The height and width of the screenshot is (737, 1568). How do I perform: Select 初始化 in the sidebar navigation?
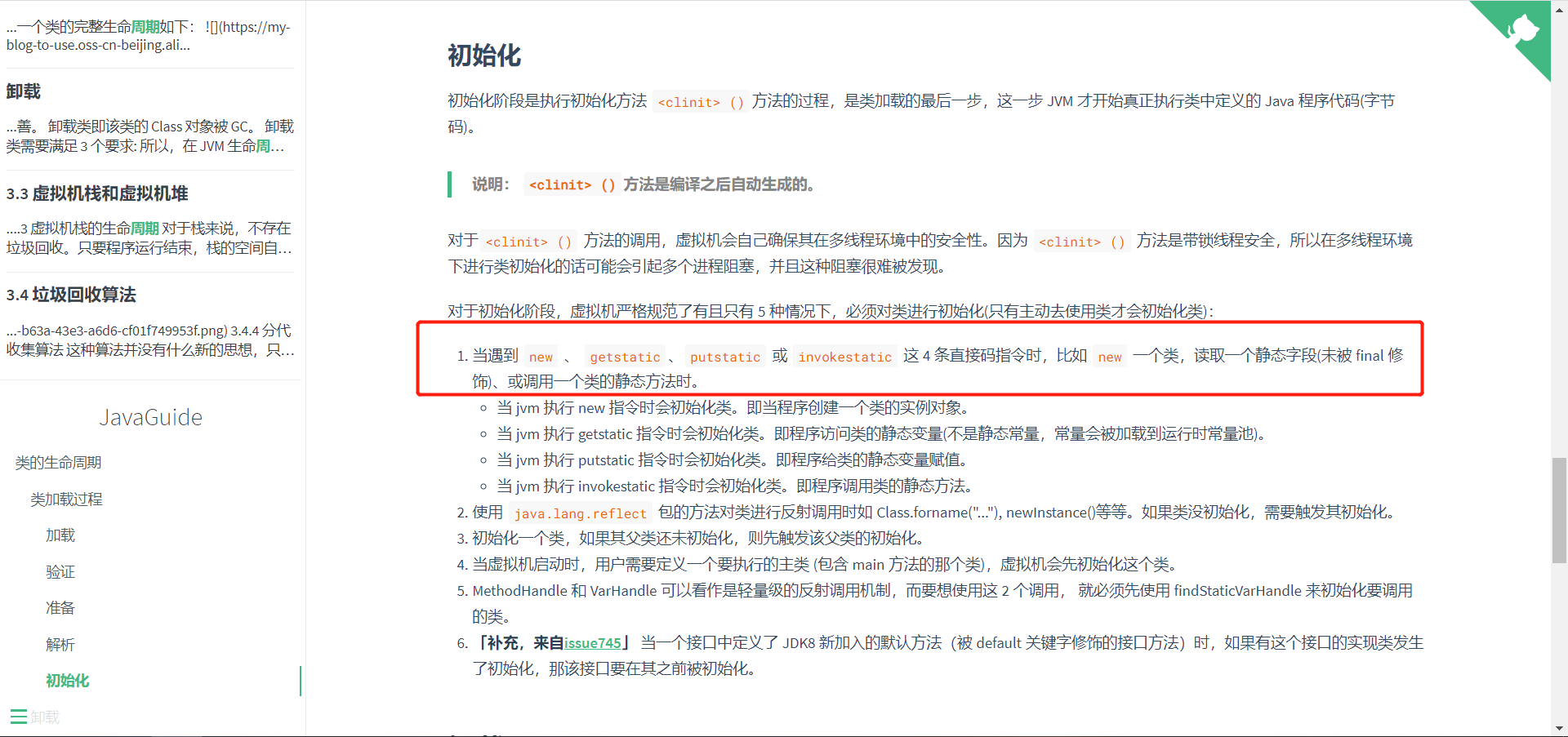pyautogui.click(x=68, y=681)
